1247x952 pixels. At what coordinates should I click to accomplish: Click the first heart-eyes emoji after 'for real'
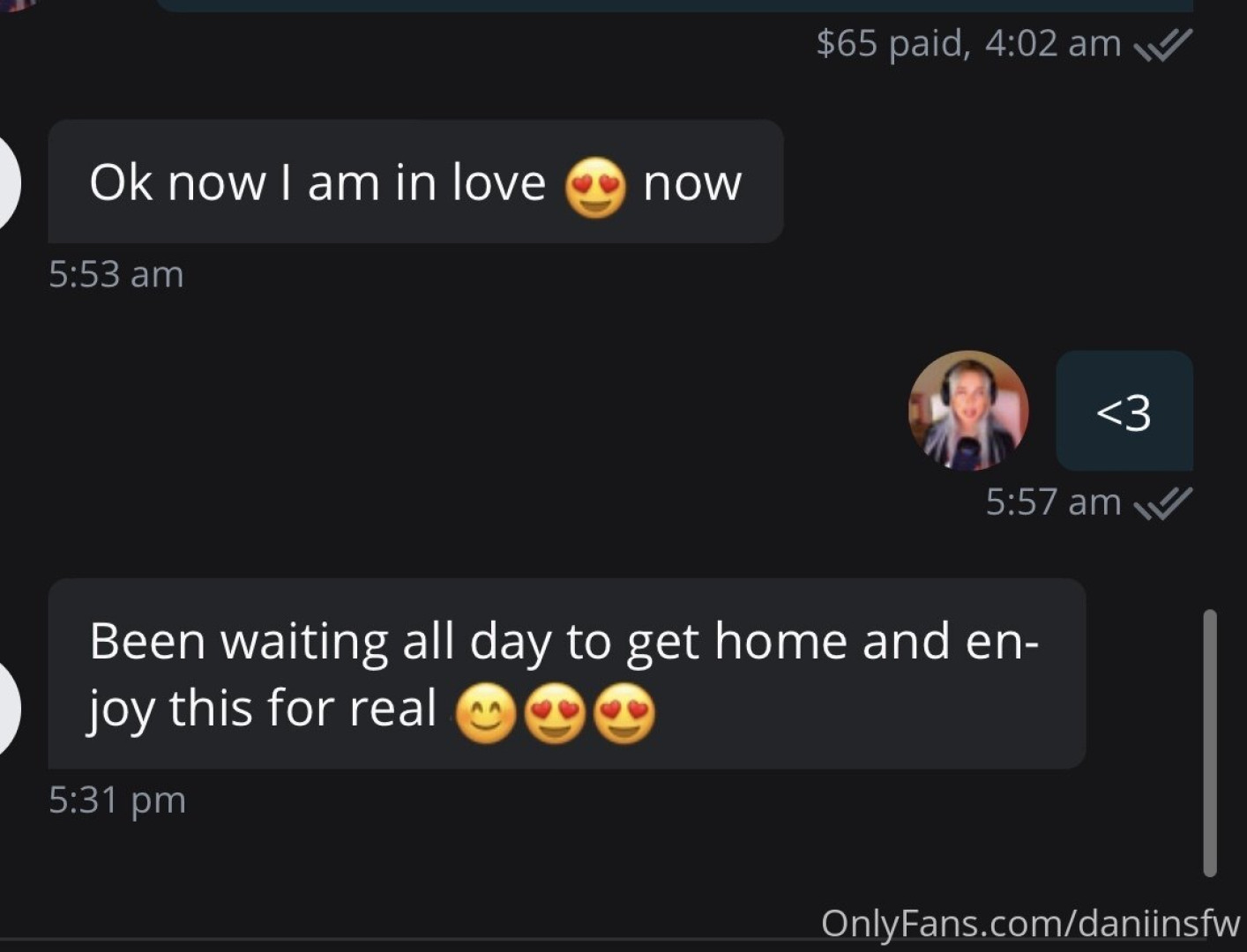pyautogui.click(x=556, y=711)
